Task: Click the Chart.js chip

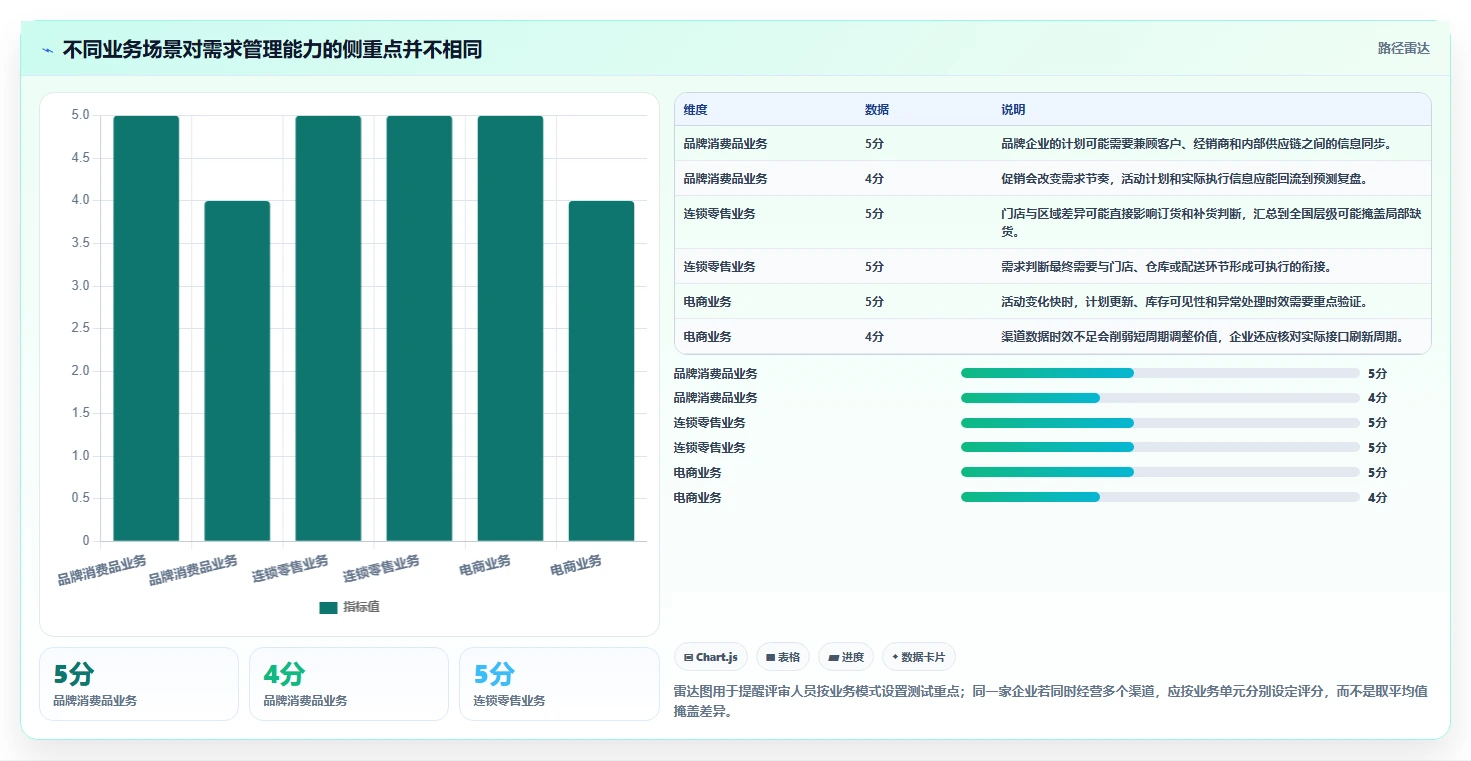Action: (711, 657)
